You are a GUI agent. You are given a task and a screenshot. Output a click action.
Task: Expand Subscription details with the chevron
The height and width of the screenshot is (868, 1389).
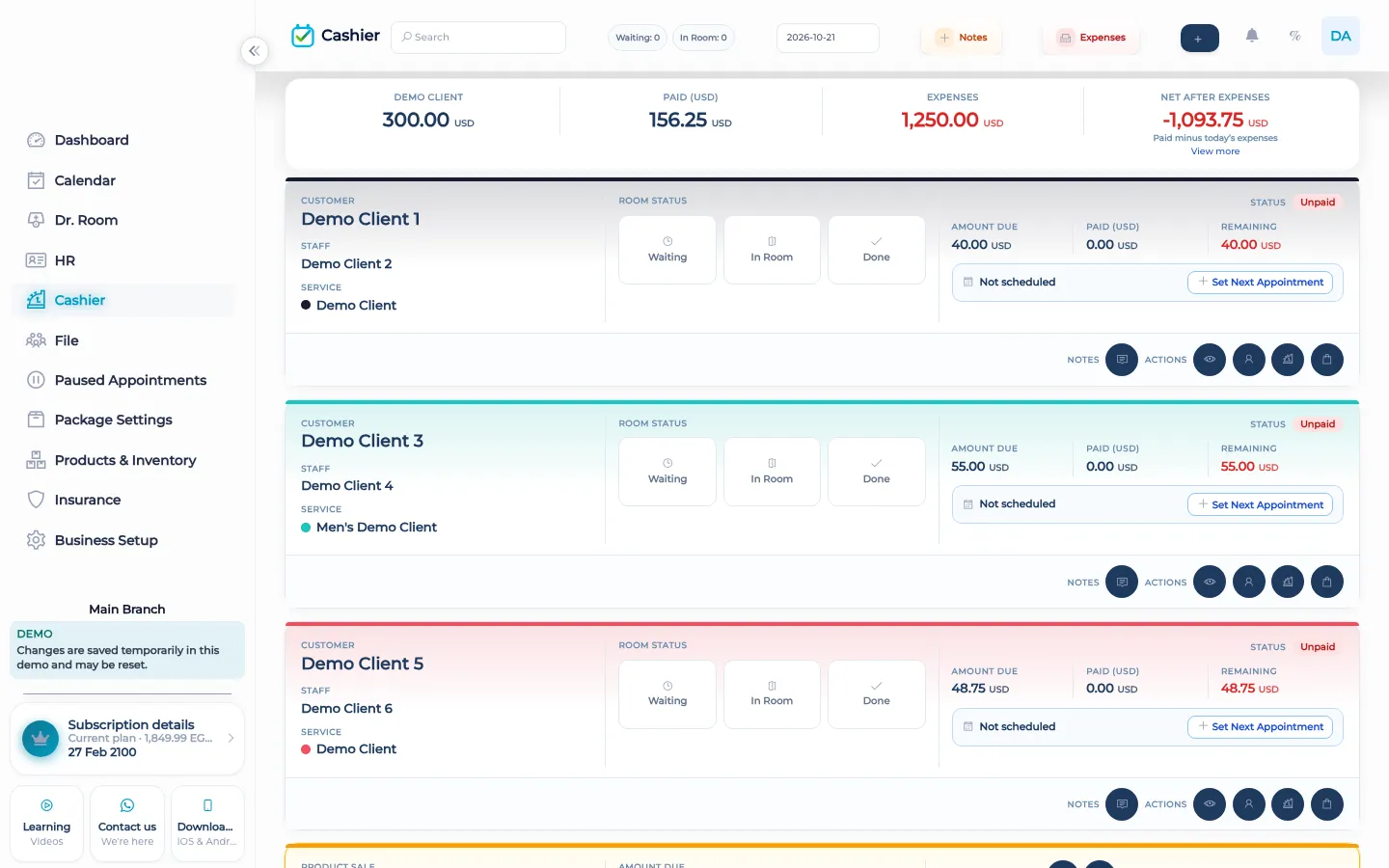231,738
